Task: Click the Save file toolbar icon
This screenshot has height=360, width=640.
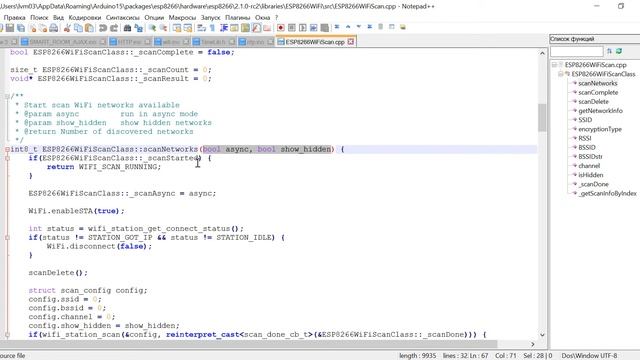Action: [x=10, y=28]
